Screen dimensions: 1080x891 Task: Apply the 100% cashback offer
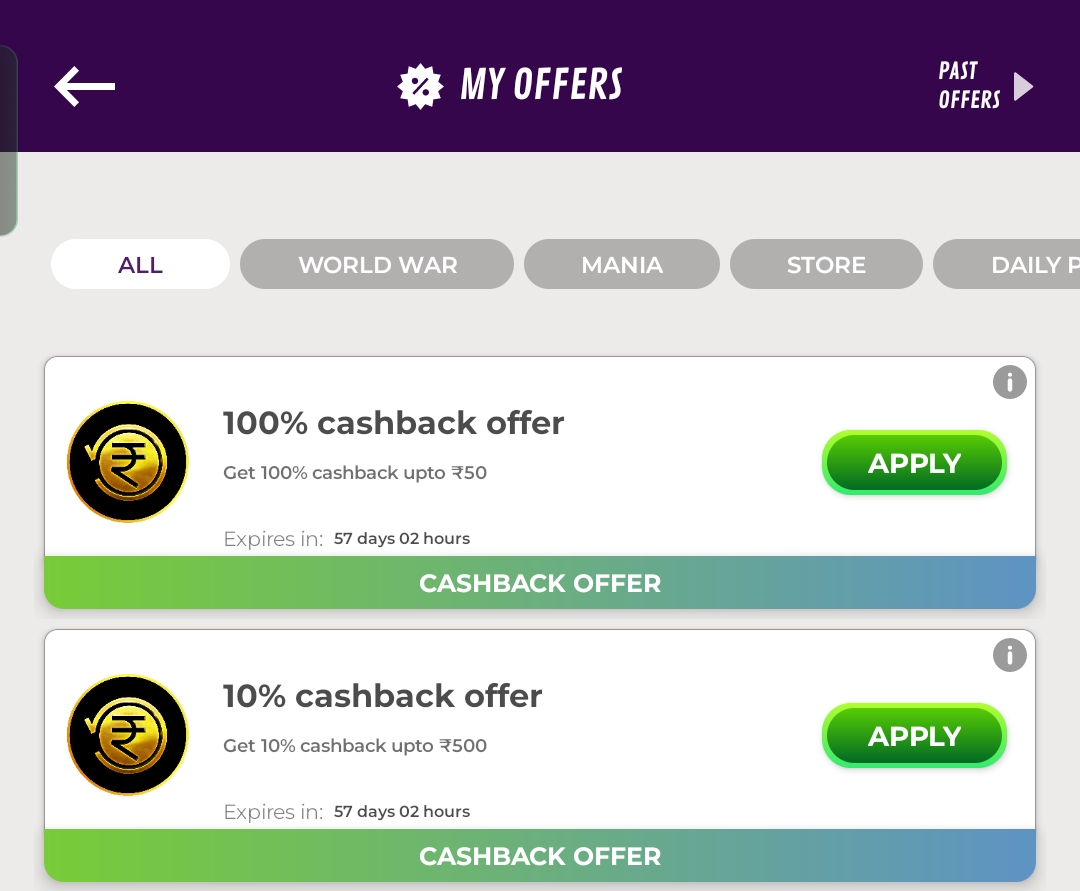[x=913, y=462]
